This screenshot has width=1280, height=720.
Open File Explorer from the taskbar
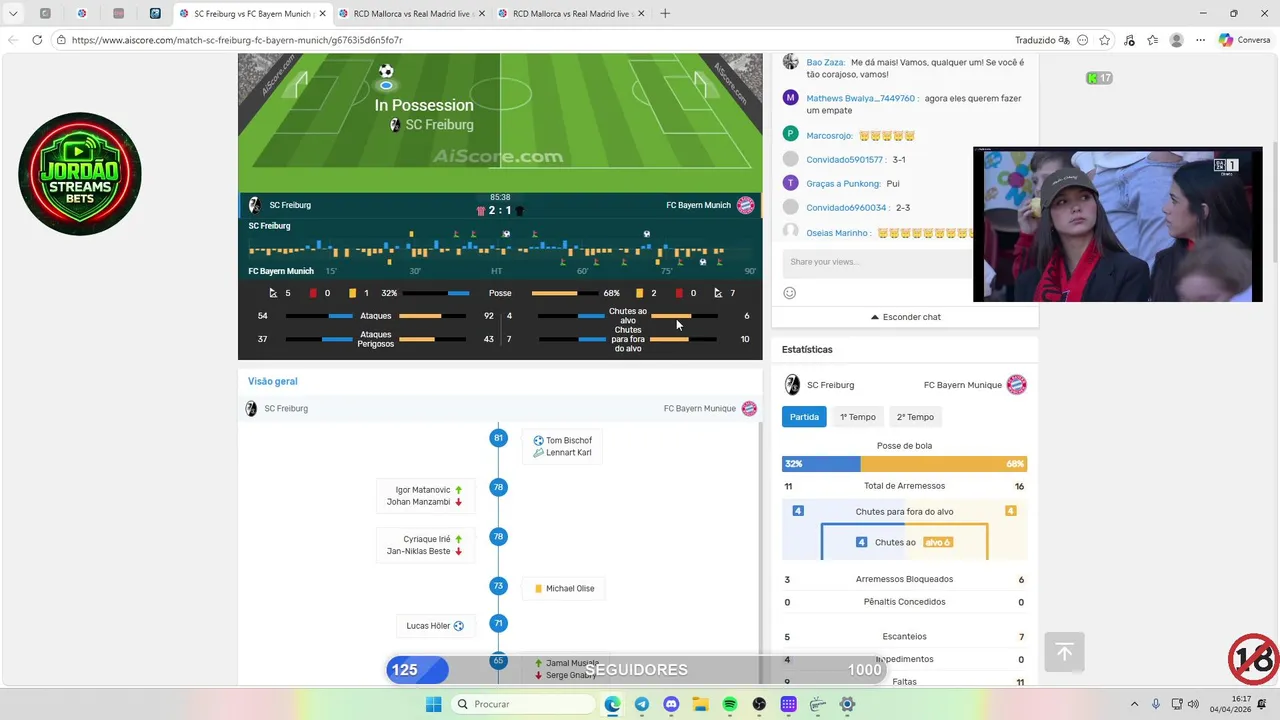700,704
